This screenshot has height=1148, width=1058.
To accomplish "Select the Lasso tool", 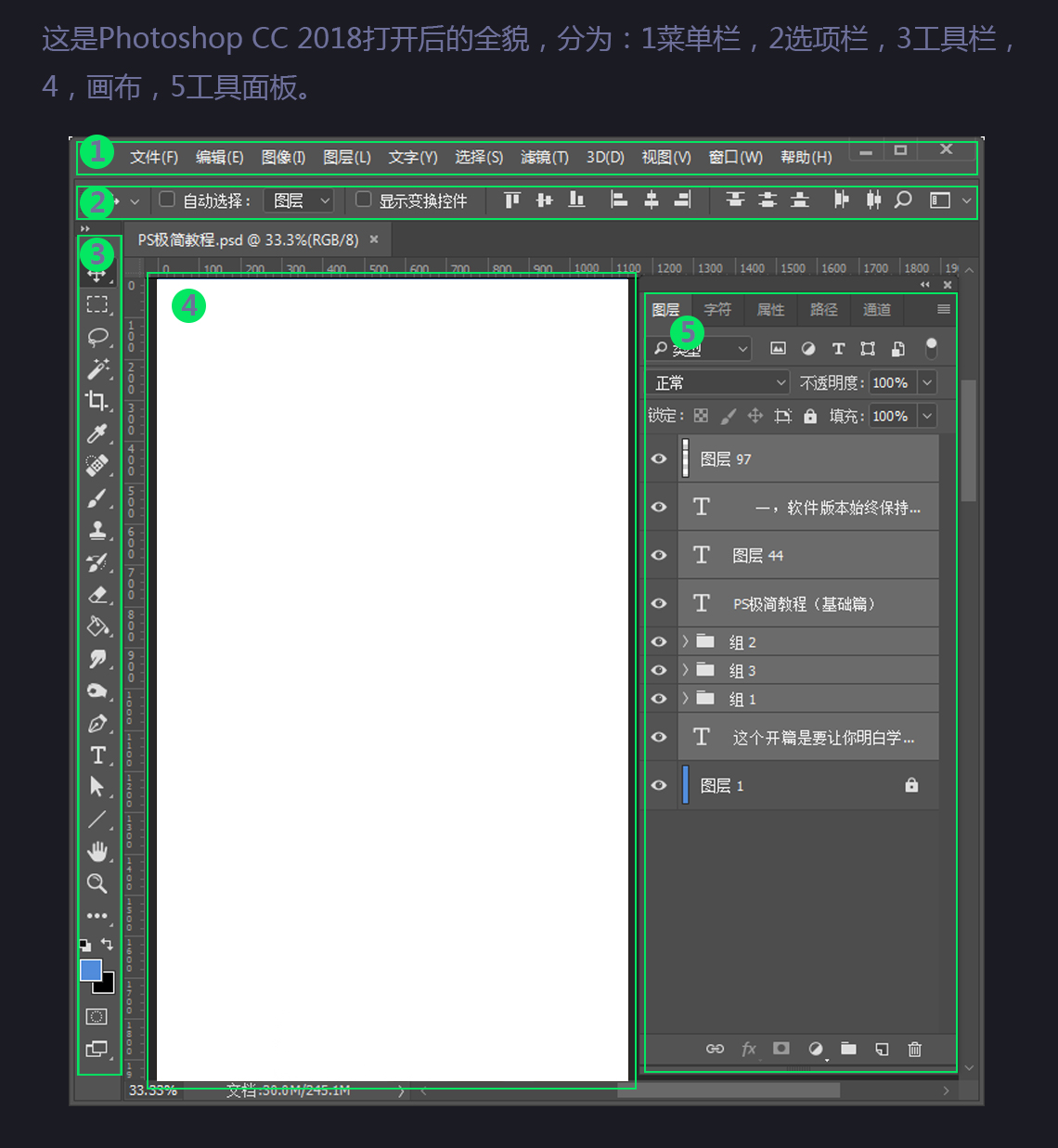I will (97, 337).
